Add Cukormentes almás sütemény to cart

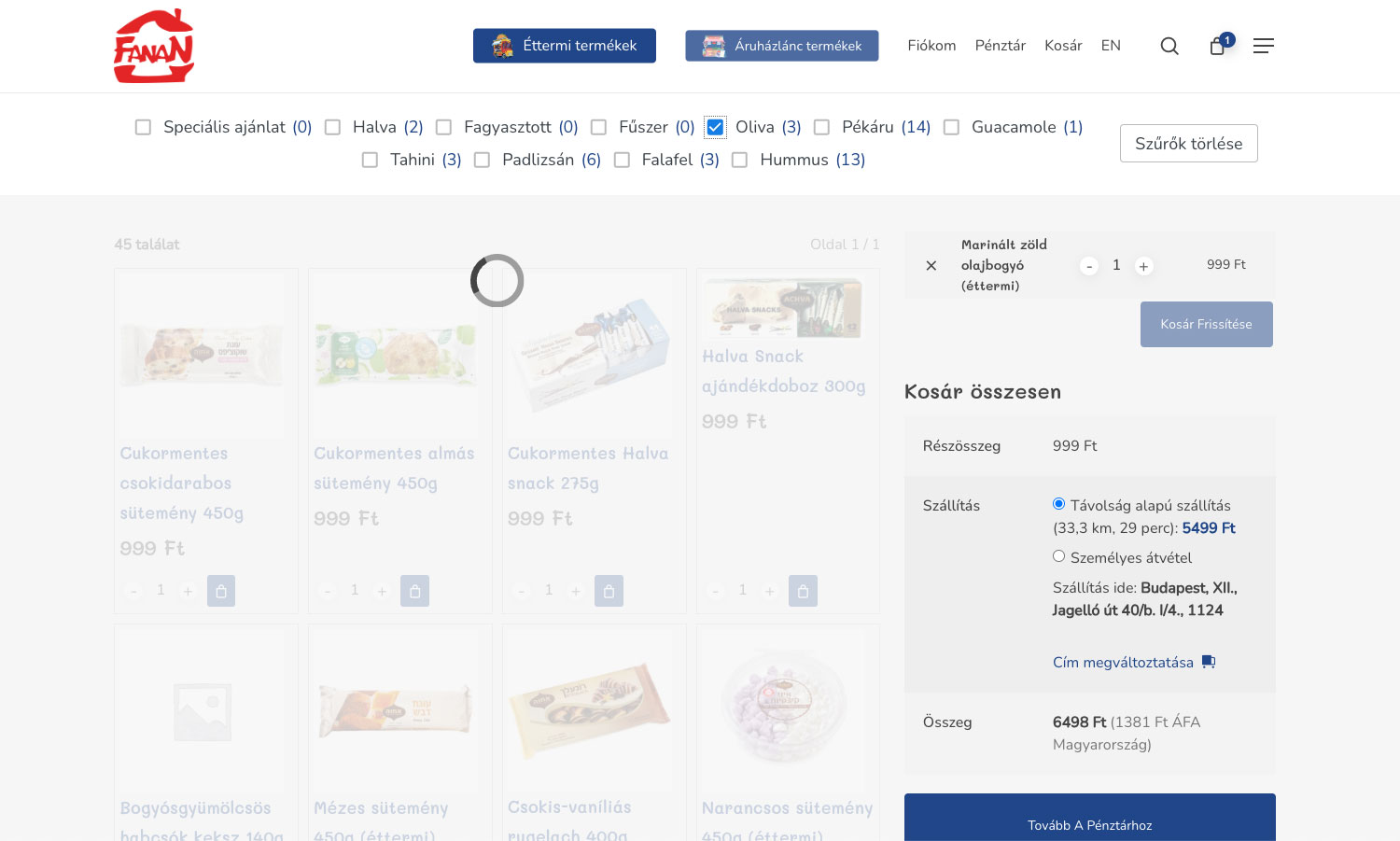(x=414, y=591)
